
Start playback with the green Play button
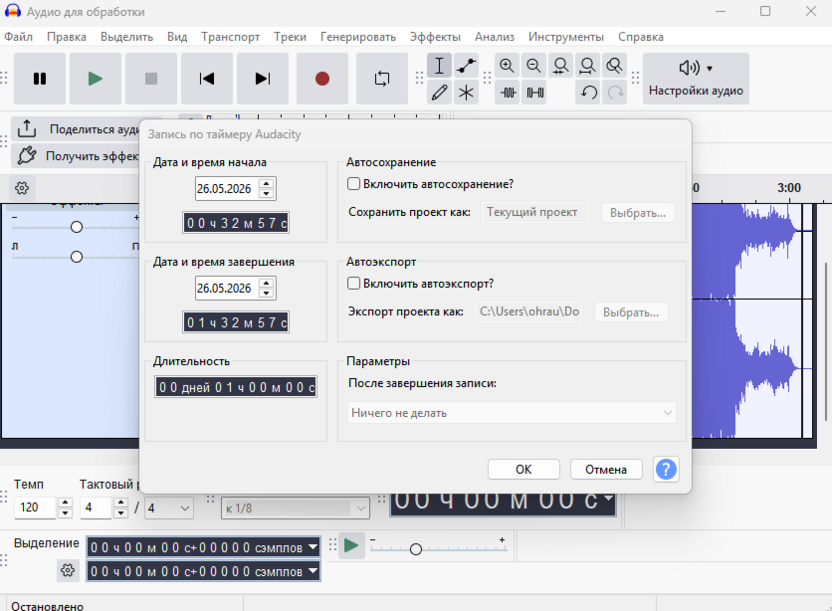(96, 78)
